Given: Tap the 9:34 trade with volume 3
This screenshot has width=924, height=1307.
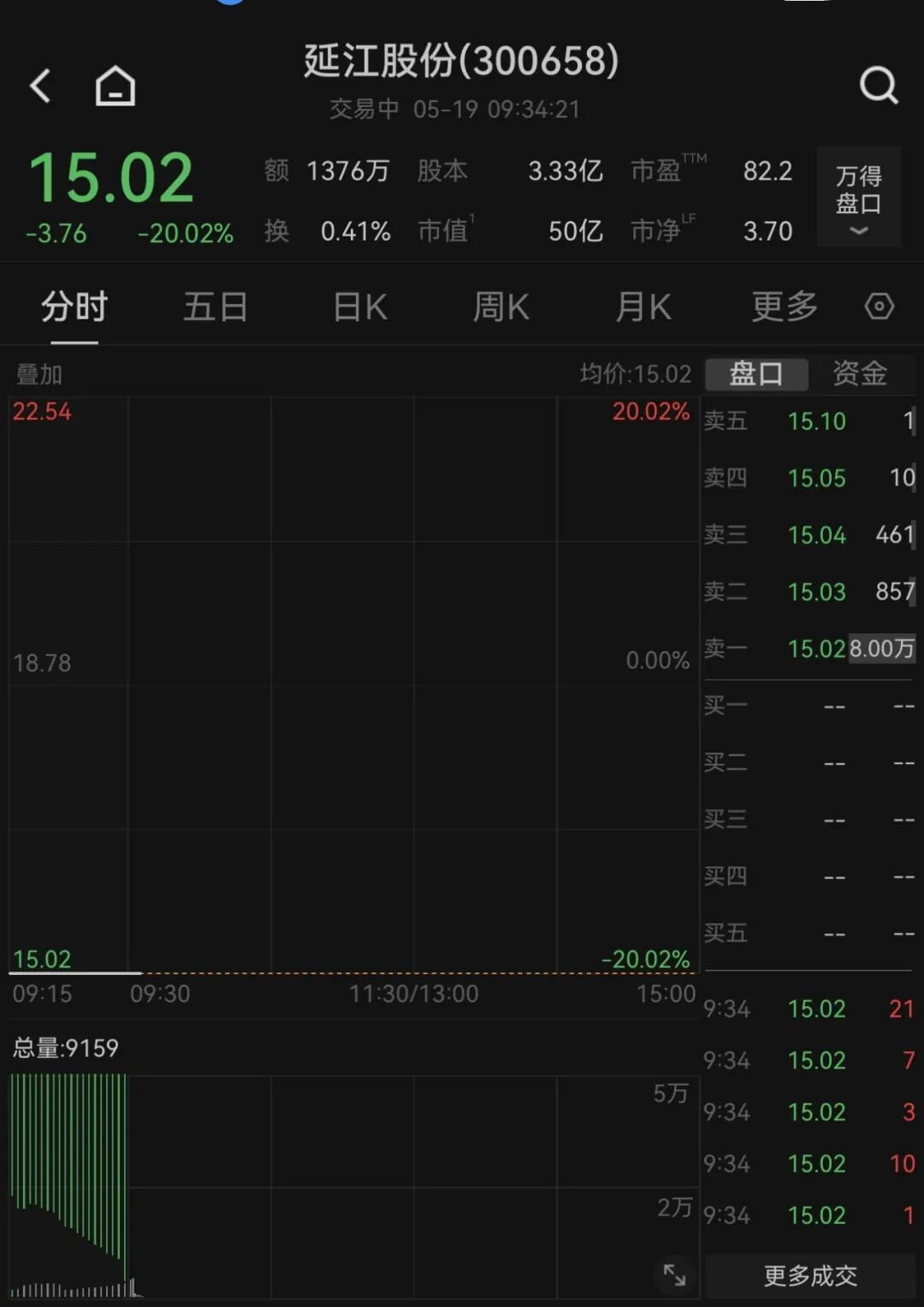Looking at the screenshot, I should pyautogui.click(x=809, y=1112).
